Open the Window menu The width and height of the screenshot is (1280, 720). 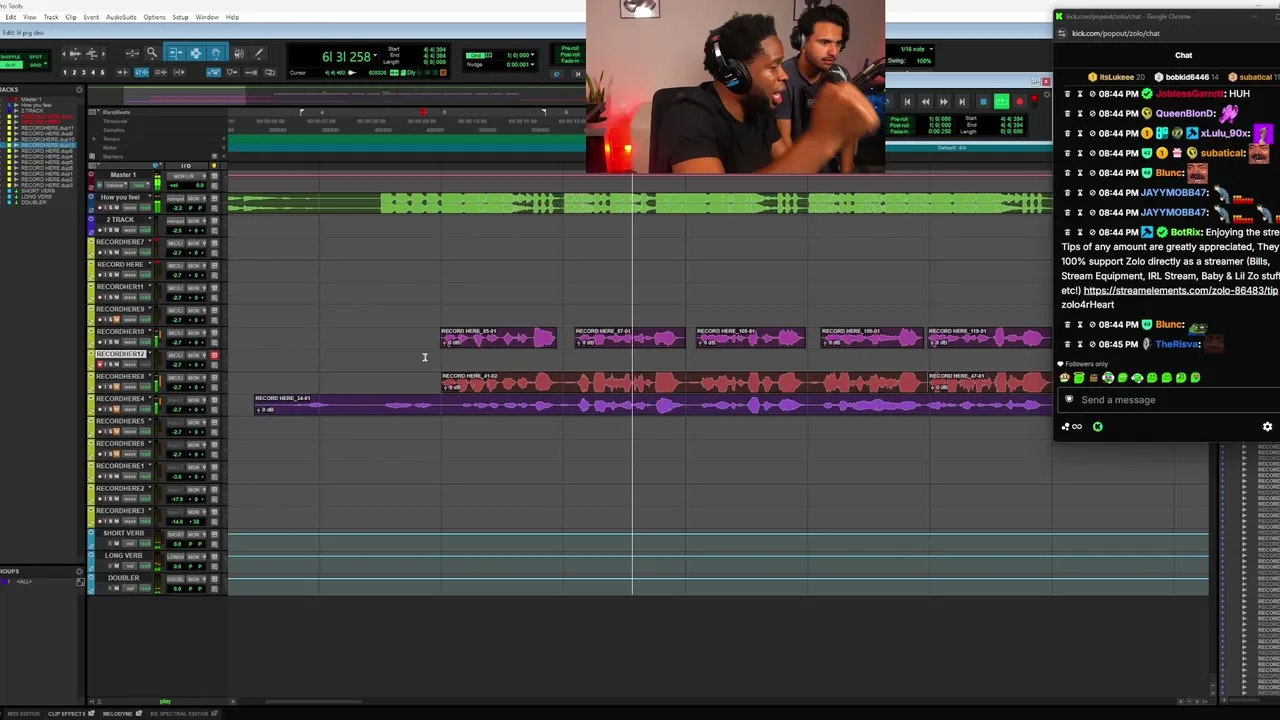[x=207, y=17]
